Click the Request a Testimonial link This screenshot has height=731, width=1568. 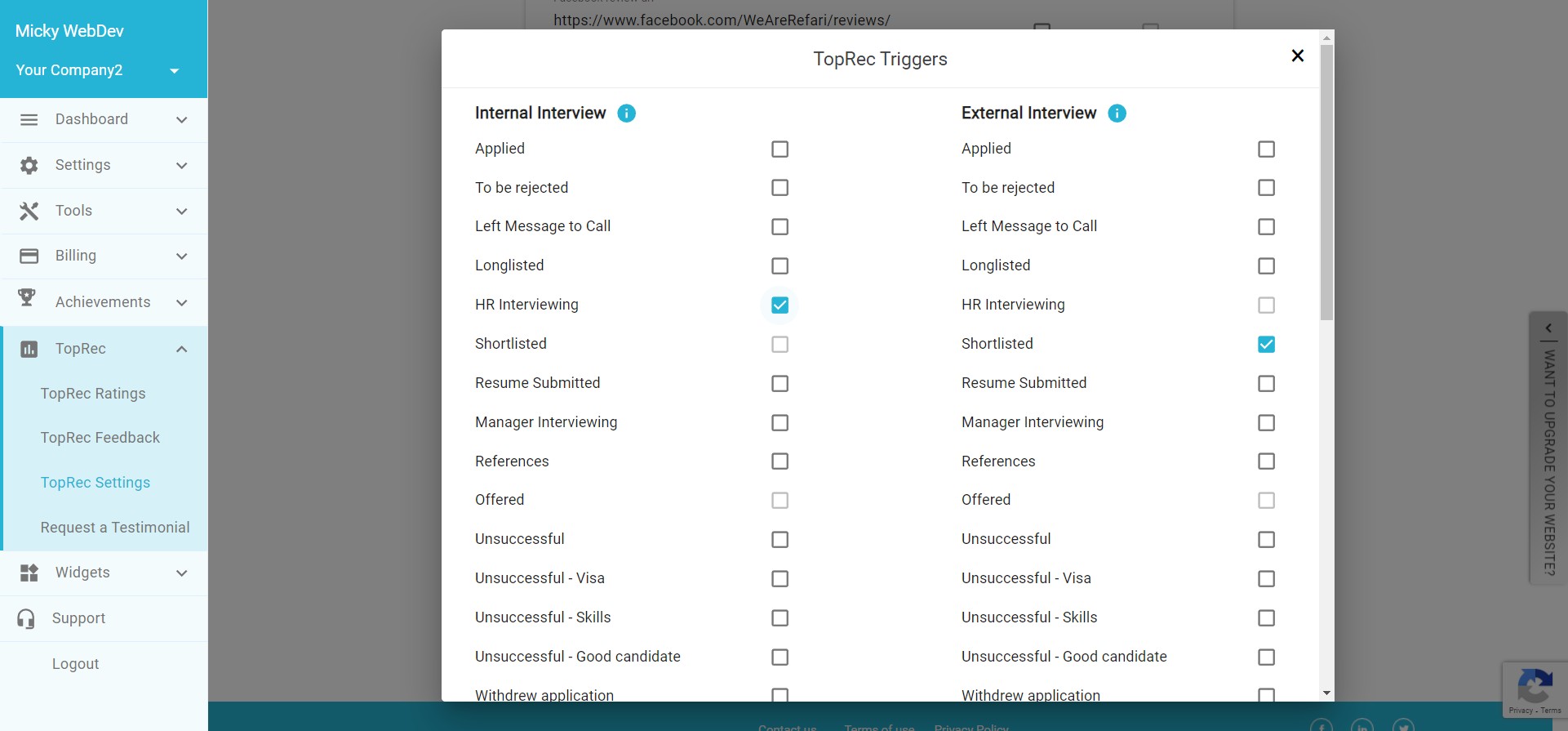[114, 527]
